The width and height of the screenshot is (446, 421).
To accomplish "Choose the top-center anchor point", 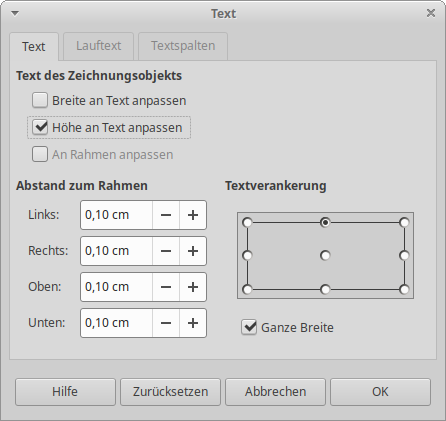I will 325,222.
